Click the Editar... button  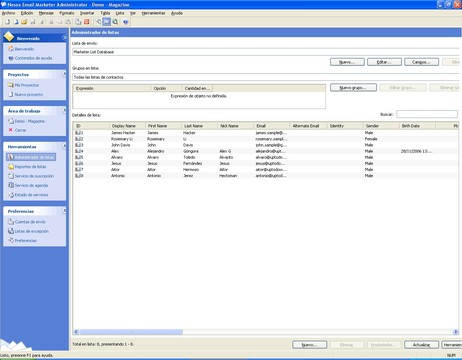click(x=384, y=62)
